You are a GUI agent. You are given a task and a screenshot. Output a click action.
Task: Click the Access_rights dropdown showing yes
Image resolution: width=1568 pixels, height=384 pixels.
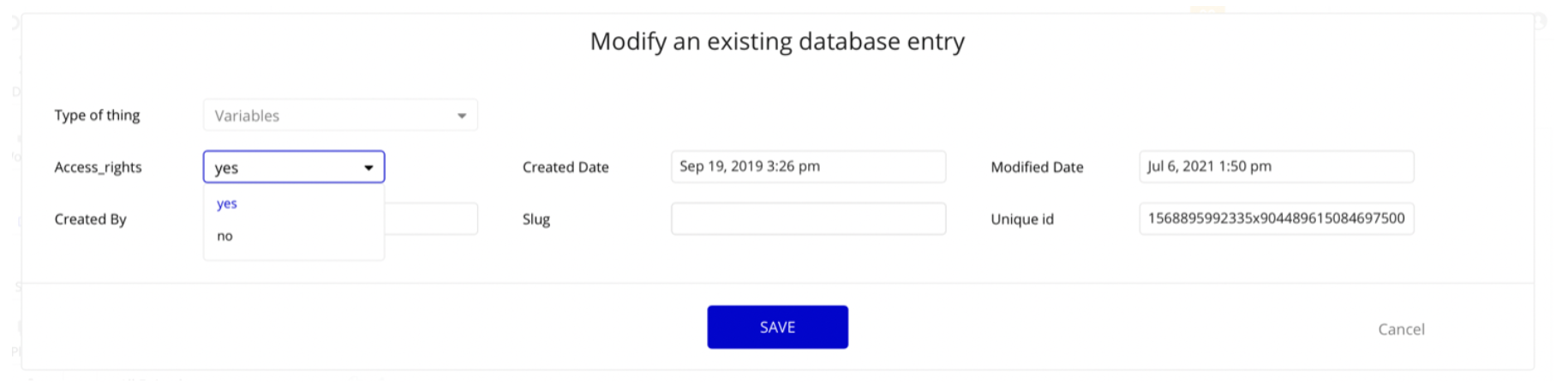(x=283, y=167)
